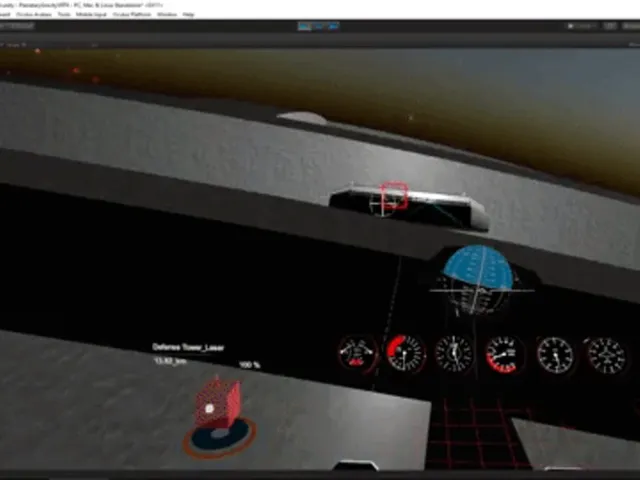The width and height of the screenshot is (640, 480).
Task: Click the Pause button in the toolbar
Action: 319,27
